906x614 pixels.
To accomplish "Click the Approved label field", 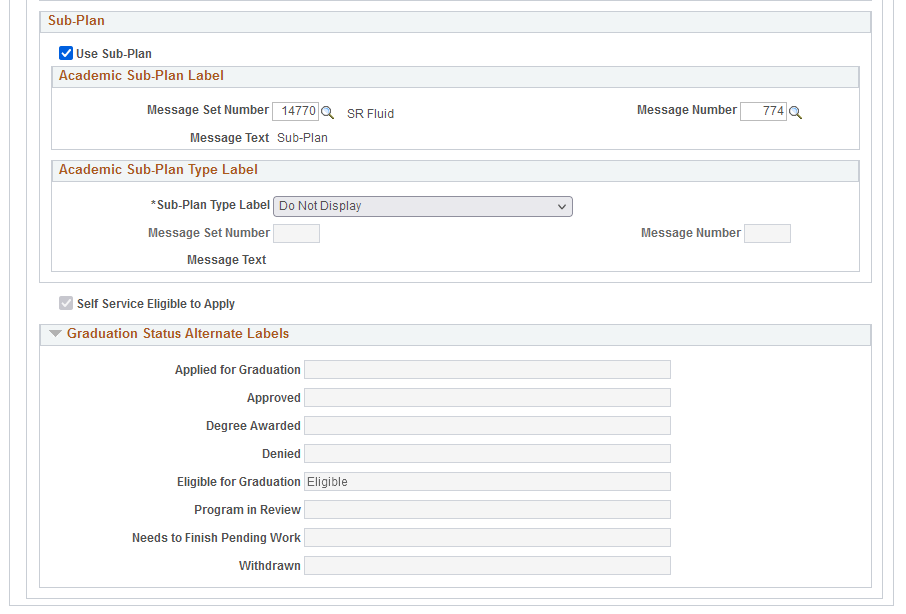I will (x=488, y=397).
